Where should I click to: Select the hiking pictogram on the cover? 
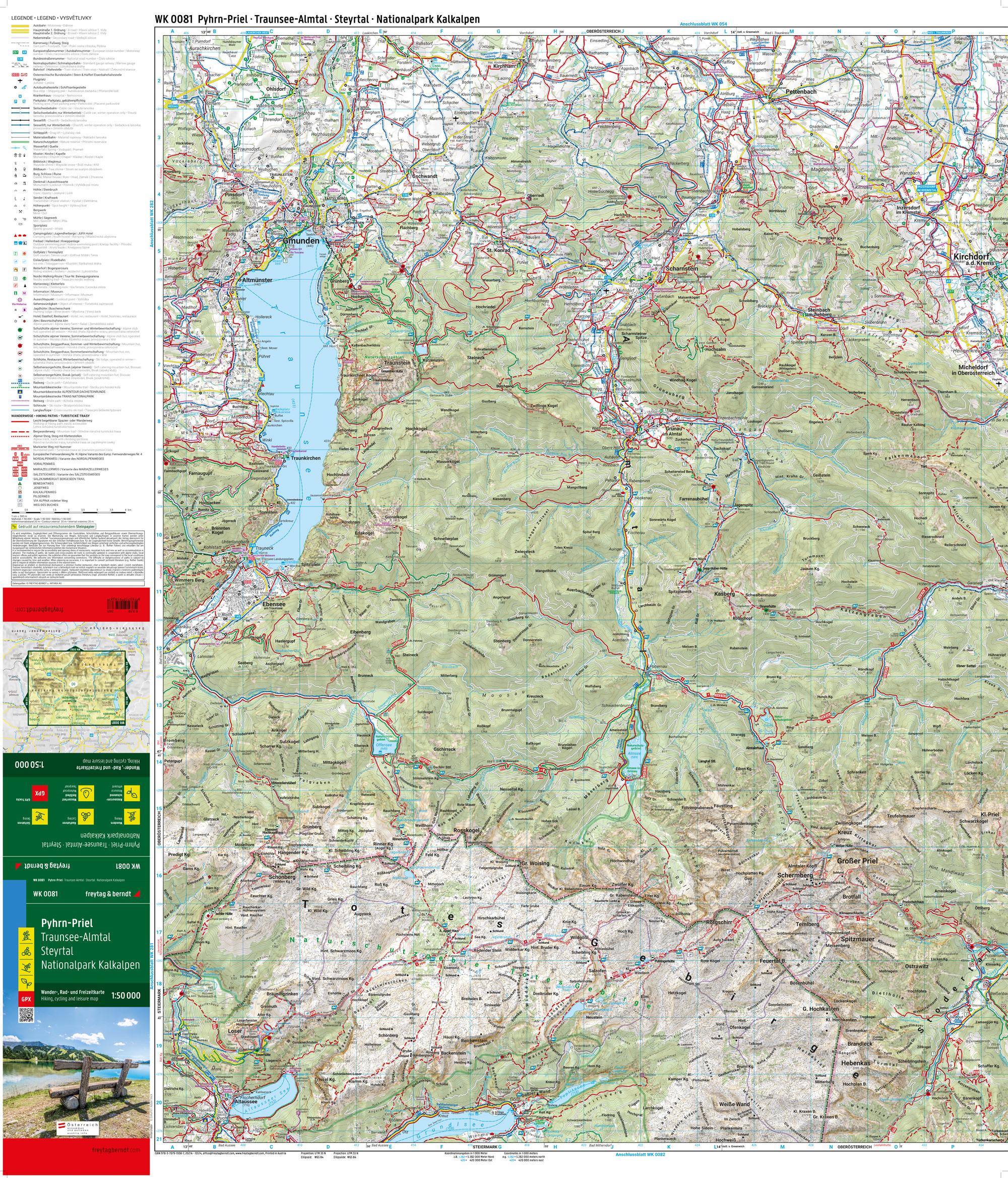tap(28, 936)
